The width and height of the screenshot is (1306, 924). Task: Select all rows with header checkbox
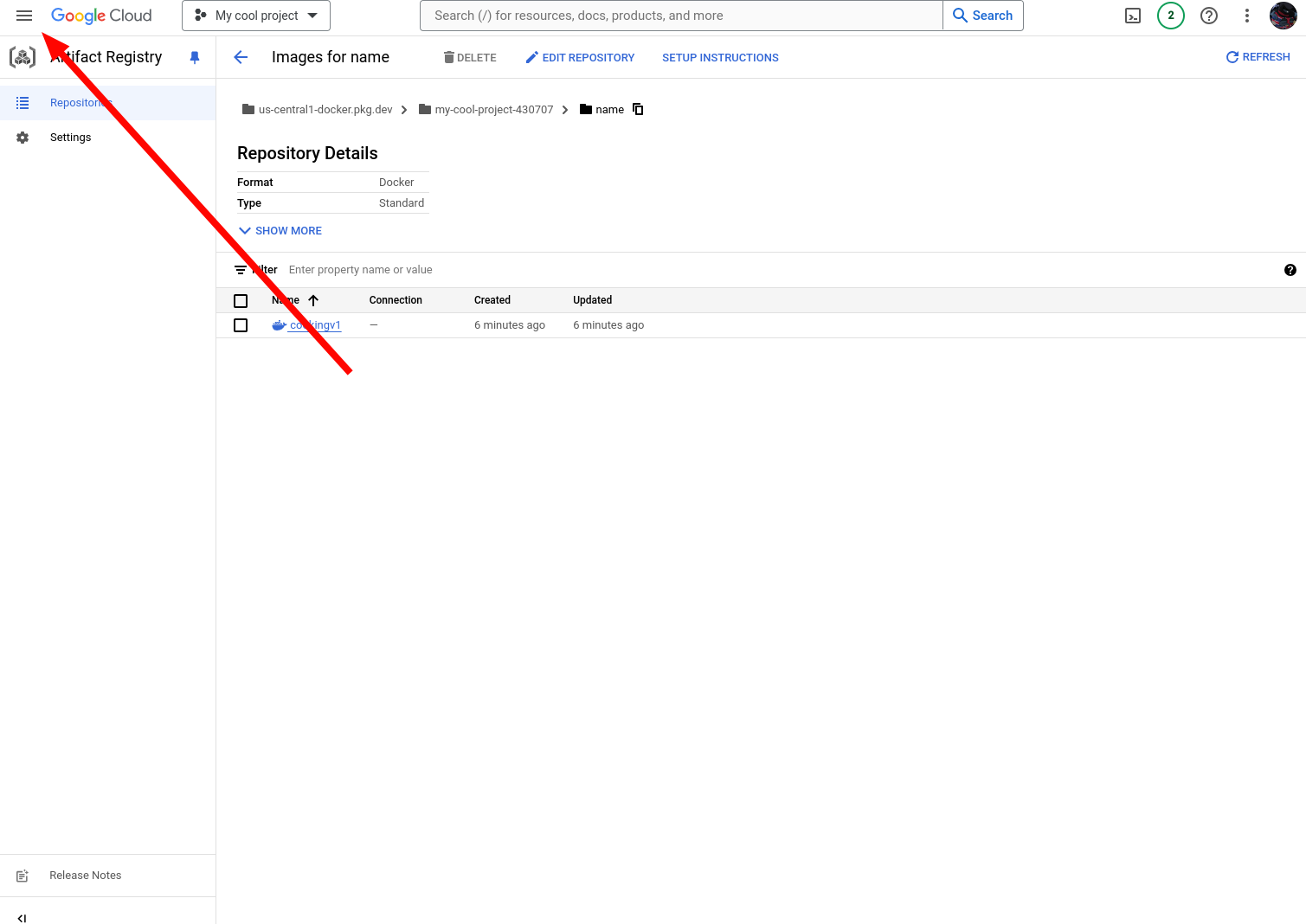[241, 301]
